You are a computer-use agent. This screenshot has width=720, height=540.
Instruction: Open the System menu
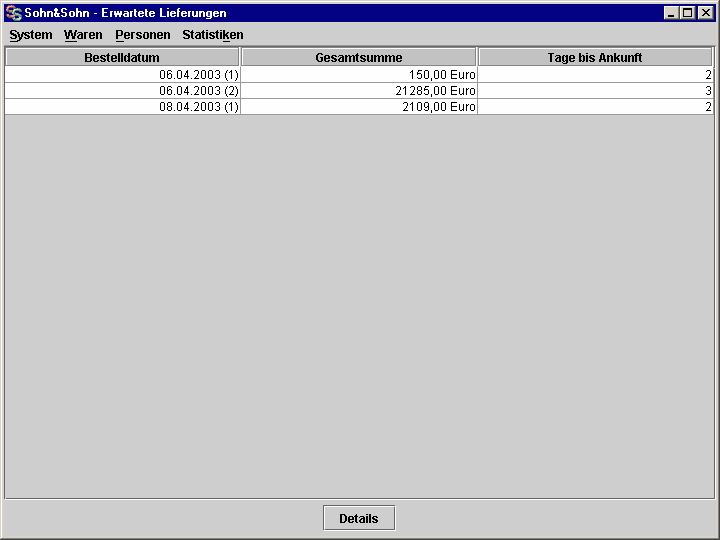pyautogui.click(x=31, y=35)
